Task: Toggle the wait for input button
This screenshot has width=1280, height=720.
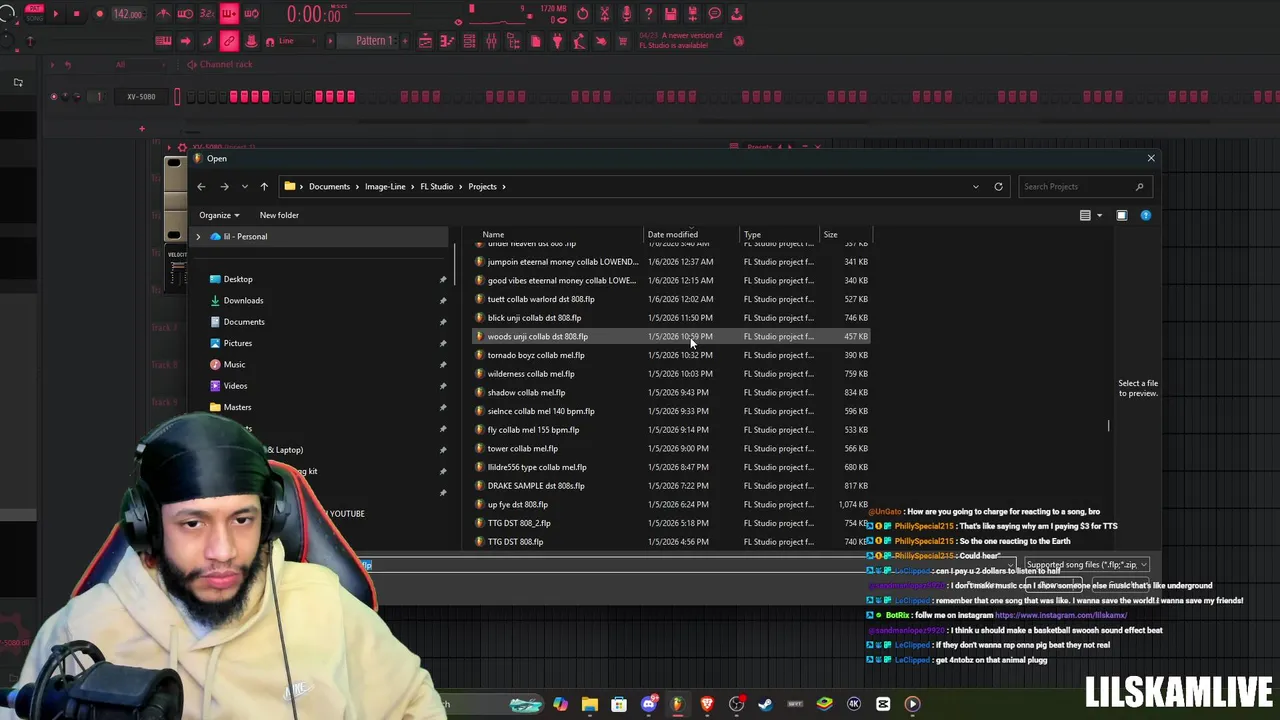Action: pyautogui.click(x=185, y=14)
